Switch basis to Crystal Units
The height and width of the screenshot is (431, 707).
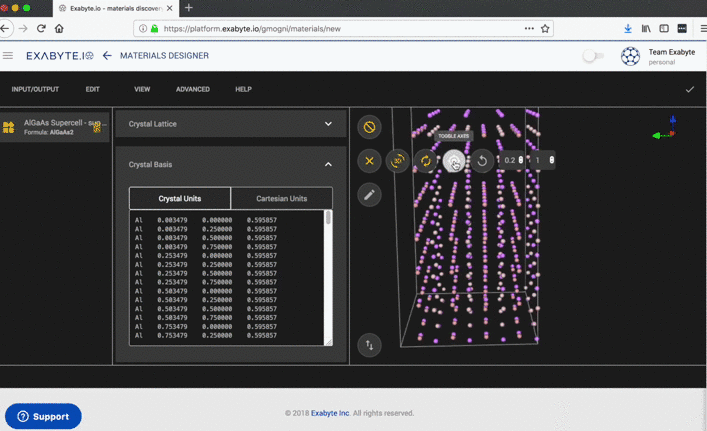coord(180,198)
